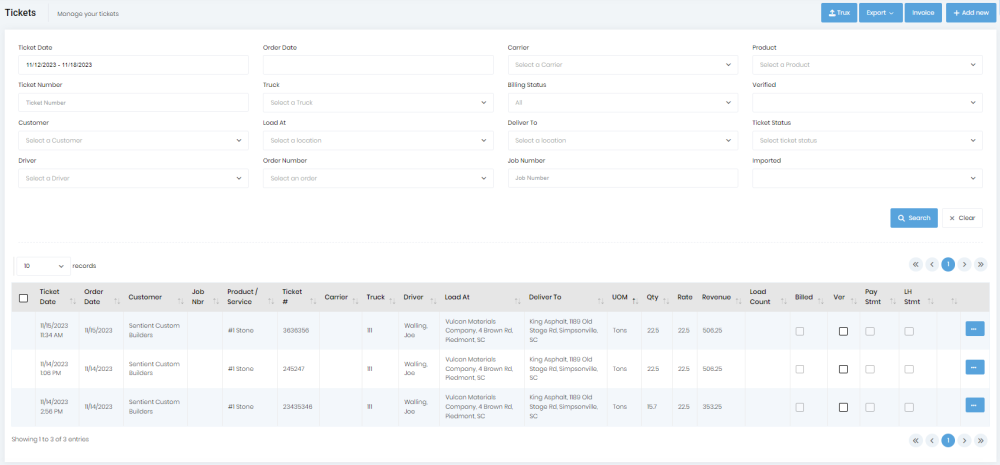Viewport: 1000px width, 465px height.
Task: Open the Export menu
Action: click(x=879, y=13)
